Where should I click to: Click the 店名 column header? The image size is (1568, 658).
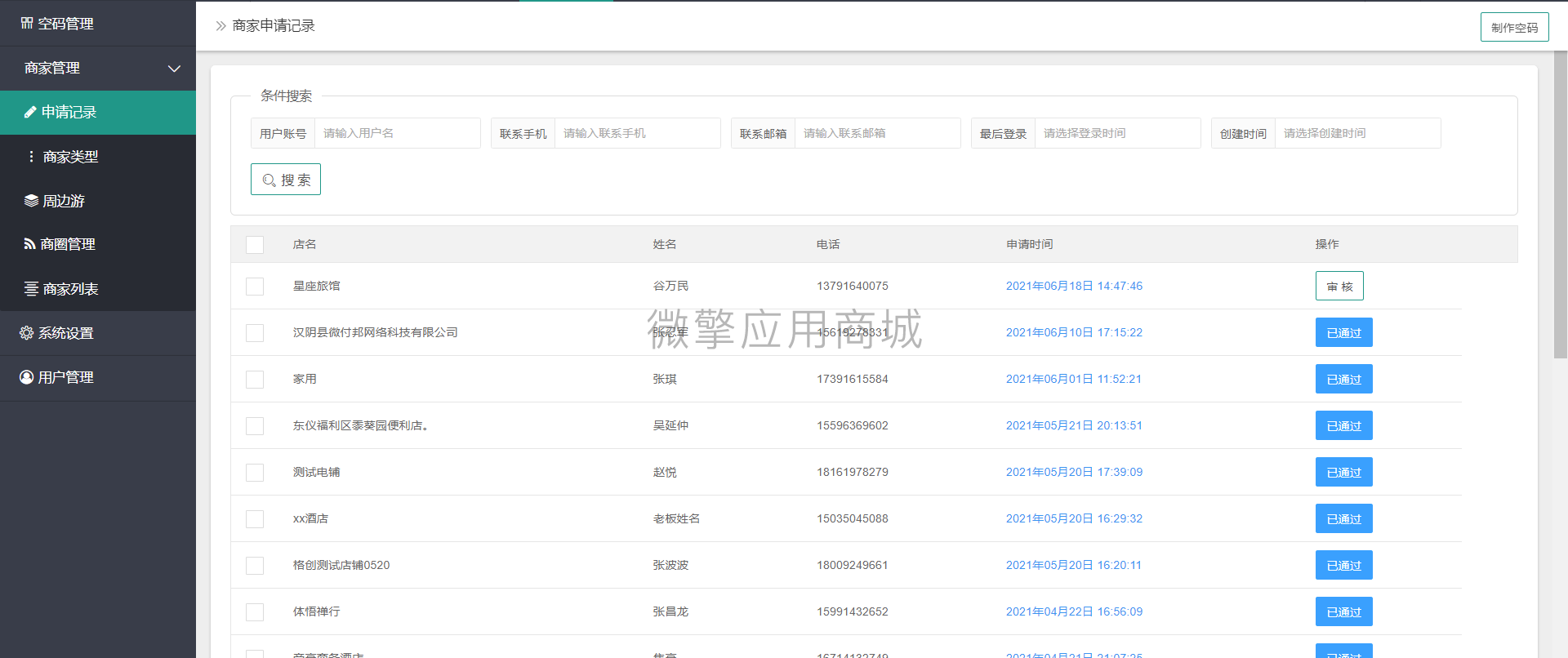305,244
